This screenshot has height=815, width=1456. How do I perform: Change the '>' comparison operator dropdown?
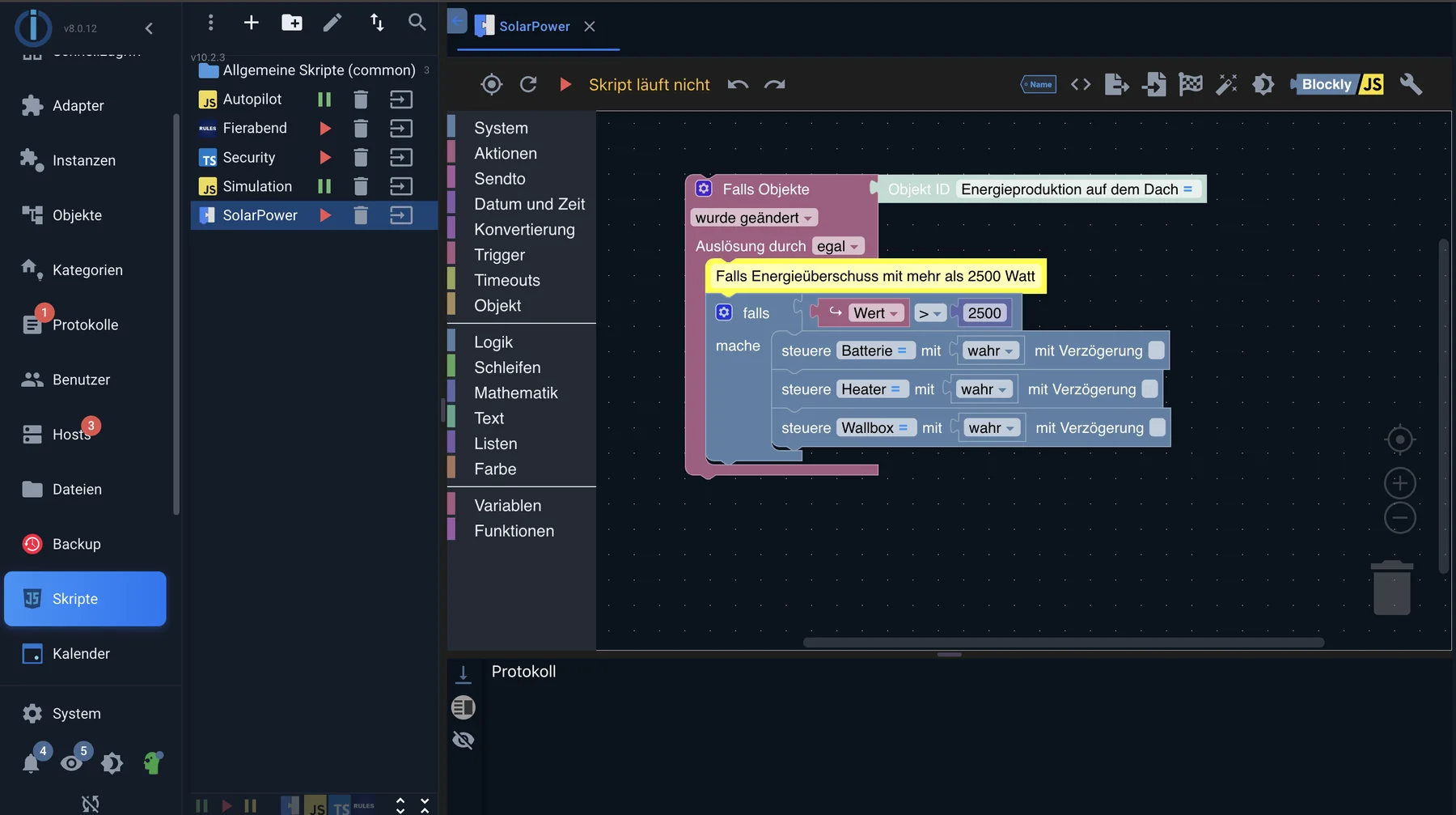930,313
